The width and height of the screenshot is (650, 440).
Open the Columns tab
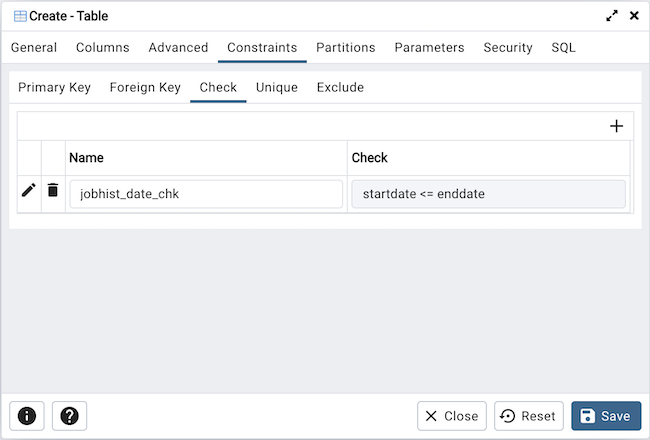[x=102, y=47]
